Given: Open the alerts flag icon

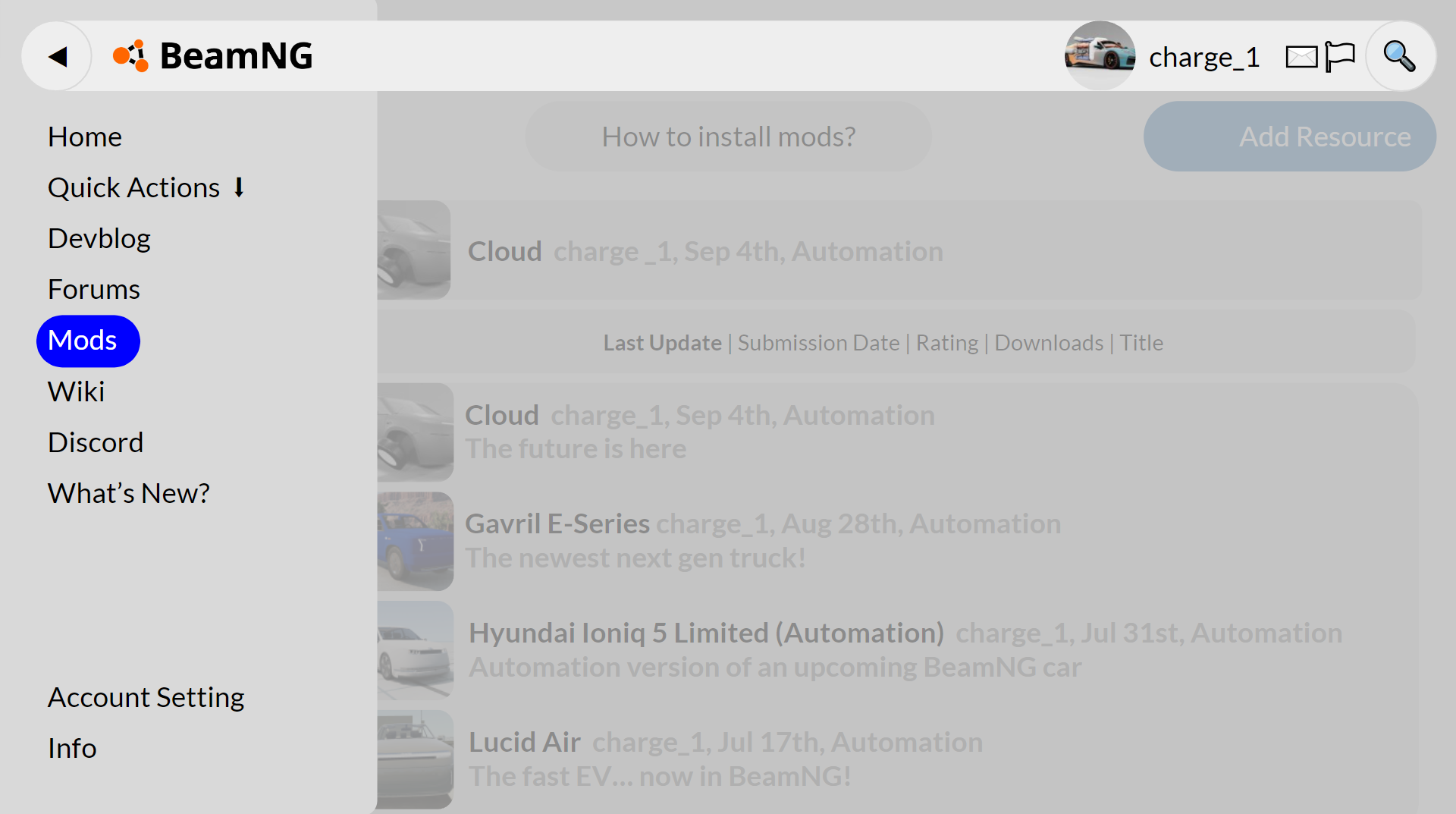Looking at the screenshot, I should 1340,57.
